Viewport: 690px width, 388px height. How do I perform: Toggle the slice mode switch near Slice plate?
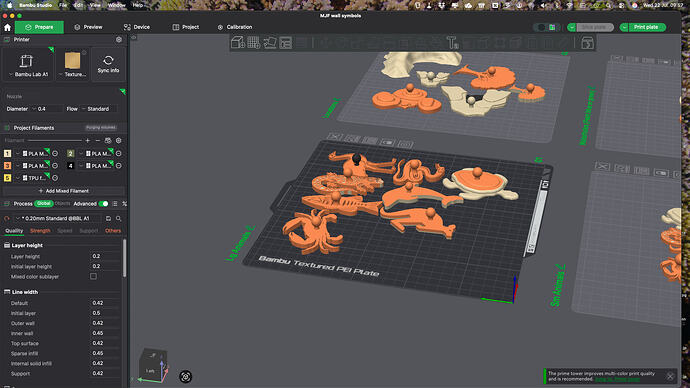(546, 27)
